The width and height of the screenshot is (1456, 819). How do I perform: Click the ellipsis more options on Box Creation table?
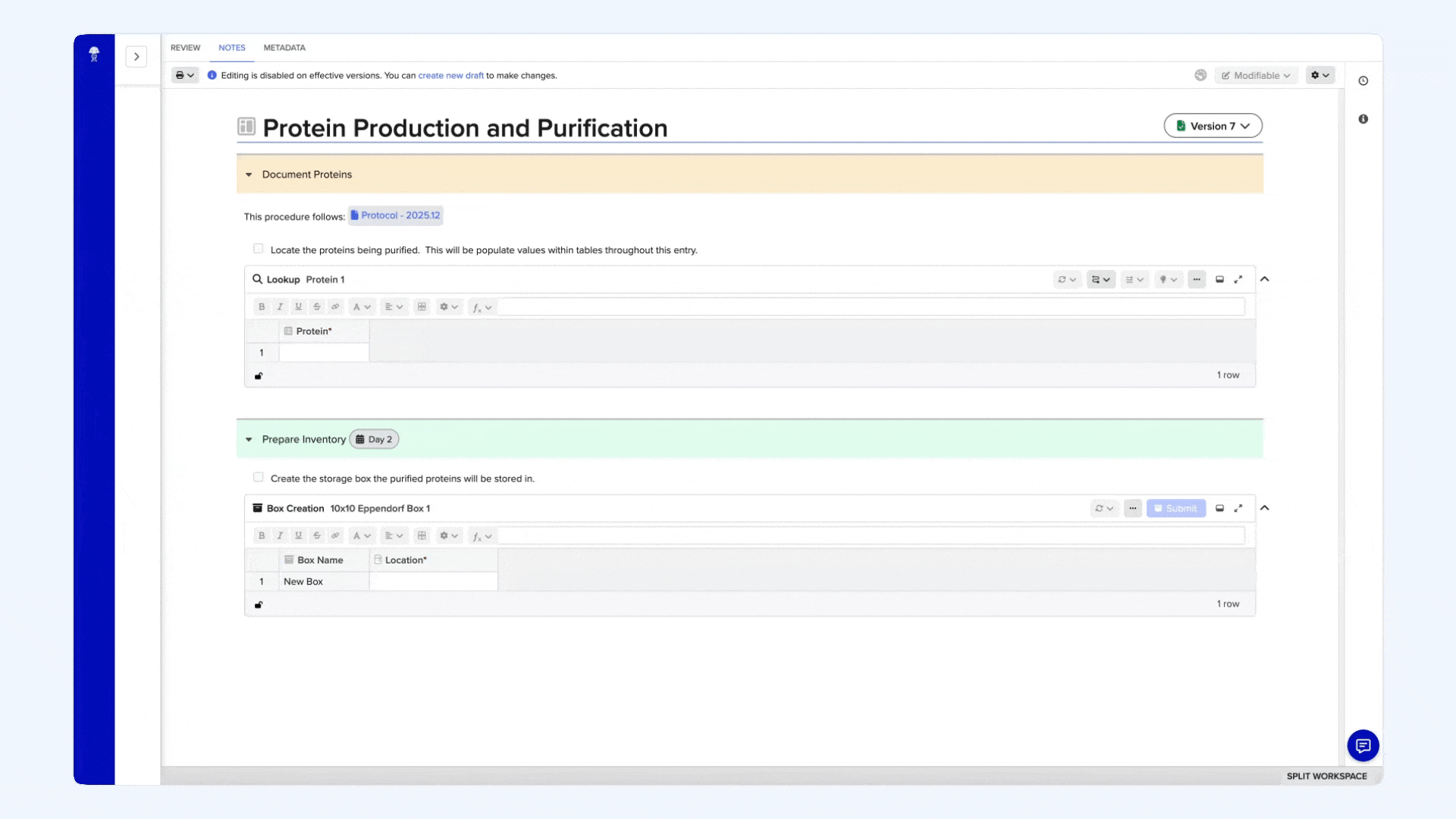[1133, 509]
